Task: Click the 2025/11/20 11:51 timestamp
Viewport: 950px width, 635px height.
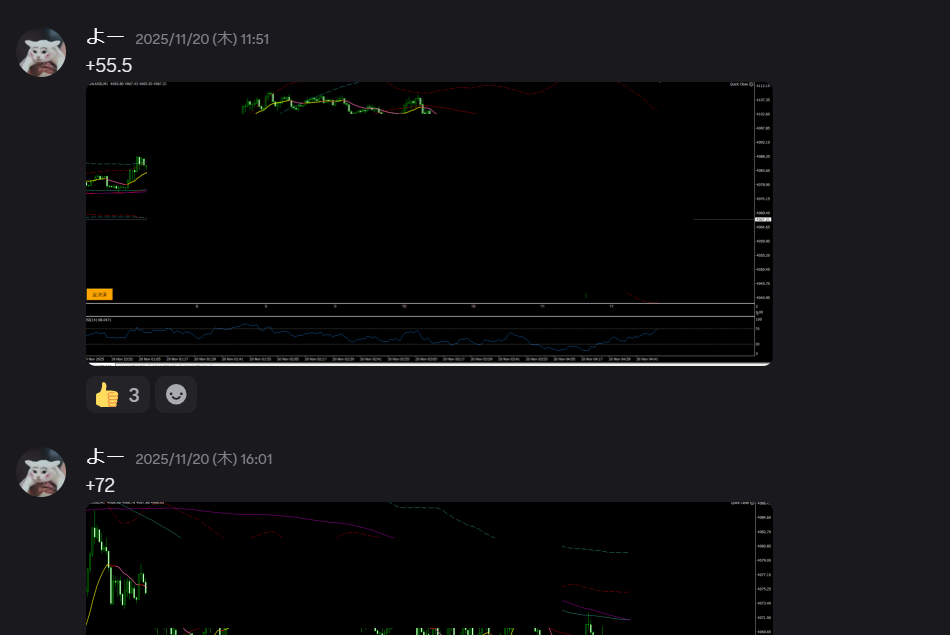Action: [x=202, y=39]
